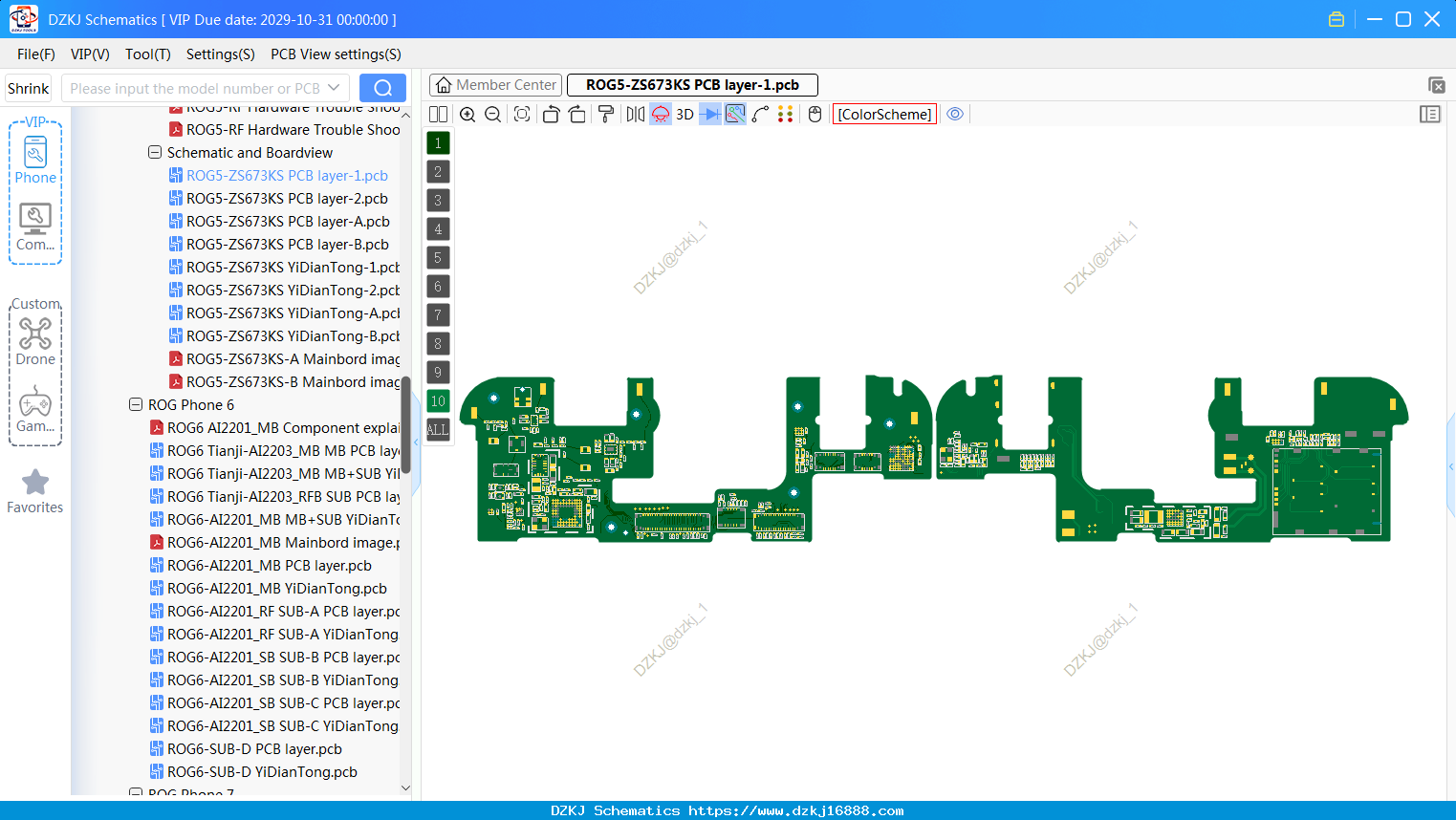Open PCB View settings(S) menu
This screenshot has height=820, width=1456.
coord(336,54)
